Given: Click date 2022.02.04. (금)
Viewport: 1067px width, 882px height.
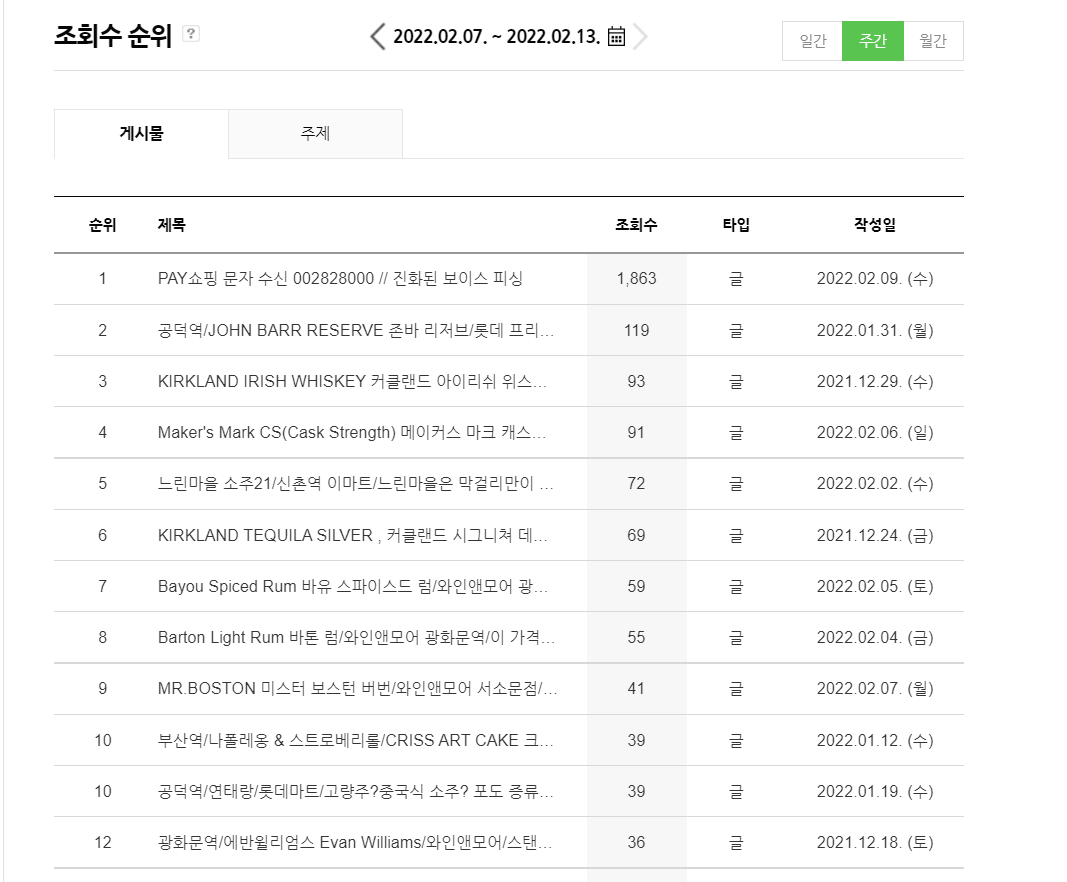Looking at the screenshot, I should click(x=875, y=637).
